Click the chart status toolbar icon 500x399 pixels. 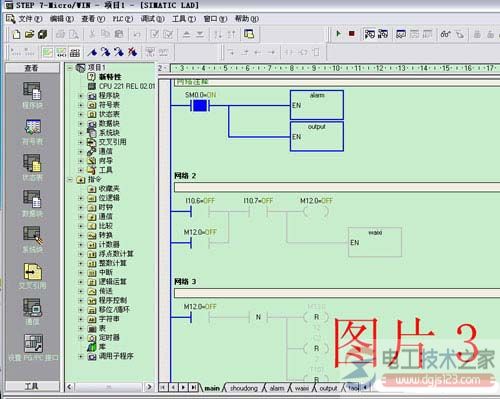pyautogui.click(x=401, y=34)
